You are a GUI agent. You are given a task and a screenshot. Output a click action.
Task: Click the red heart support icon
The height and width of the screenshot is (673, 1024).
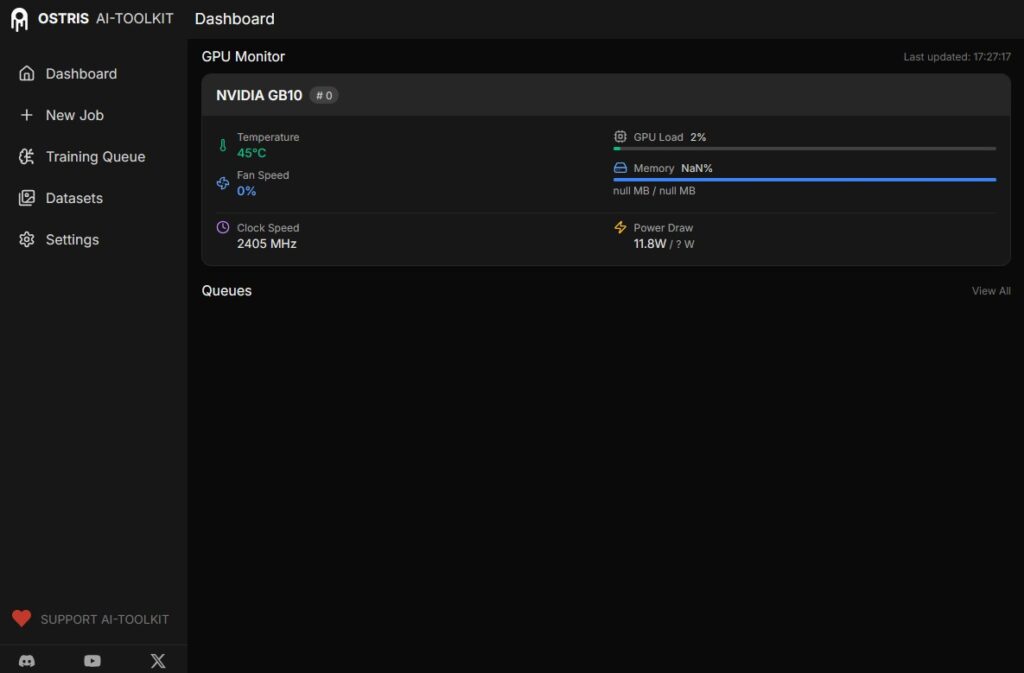coord(22,619)
